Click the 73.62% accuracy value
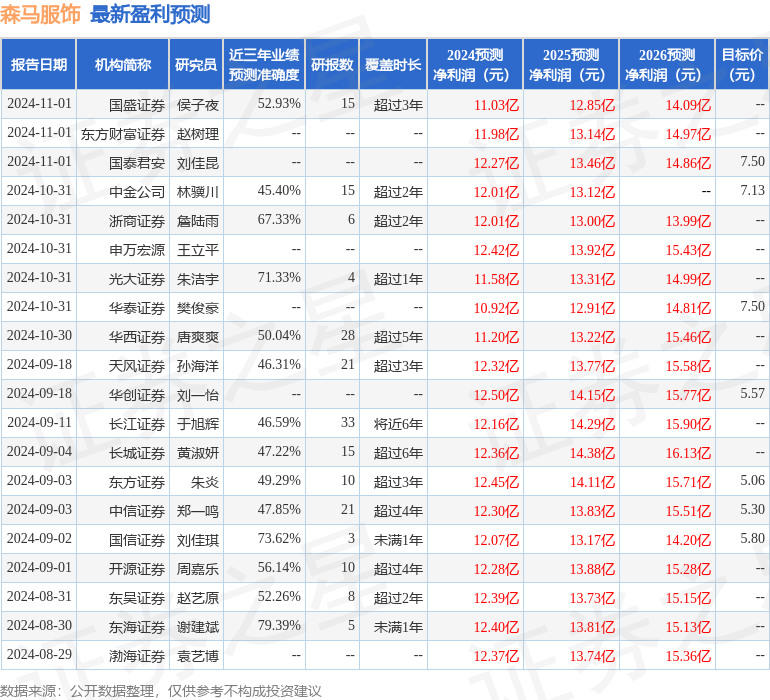The width and height of the screenshot is (770, 700). coord(279,538)
